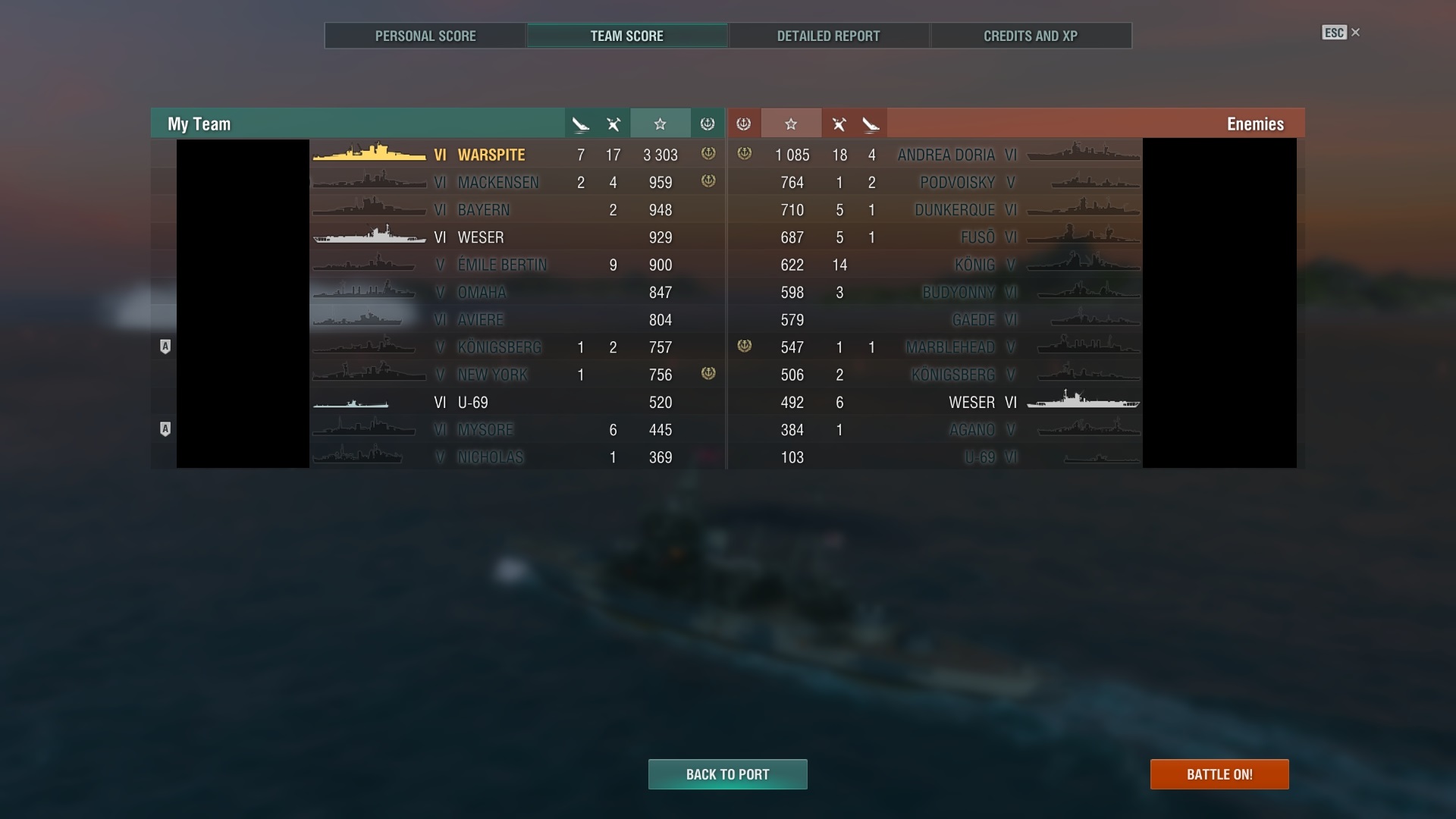Select the Team Score tab

click(627, 36)
